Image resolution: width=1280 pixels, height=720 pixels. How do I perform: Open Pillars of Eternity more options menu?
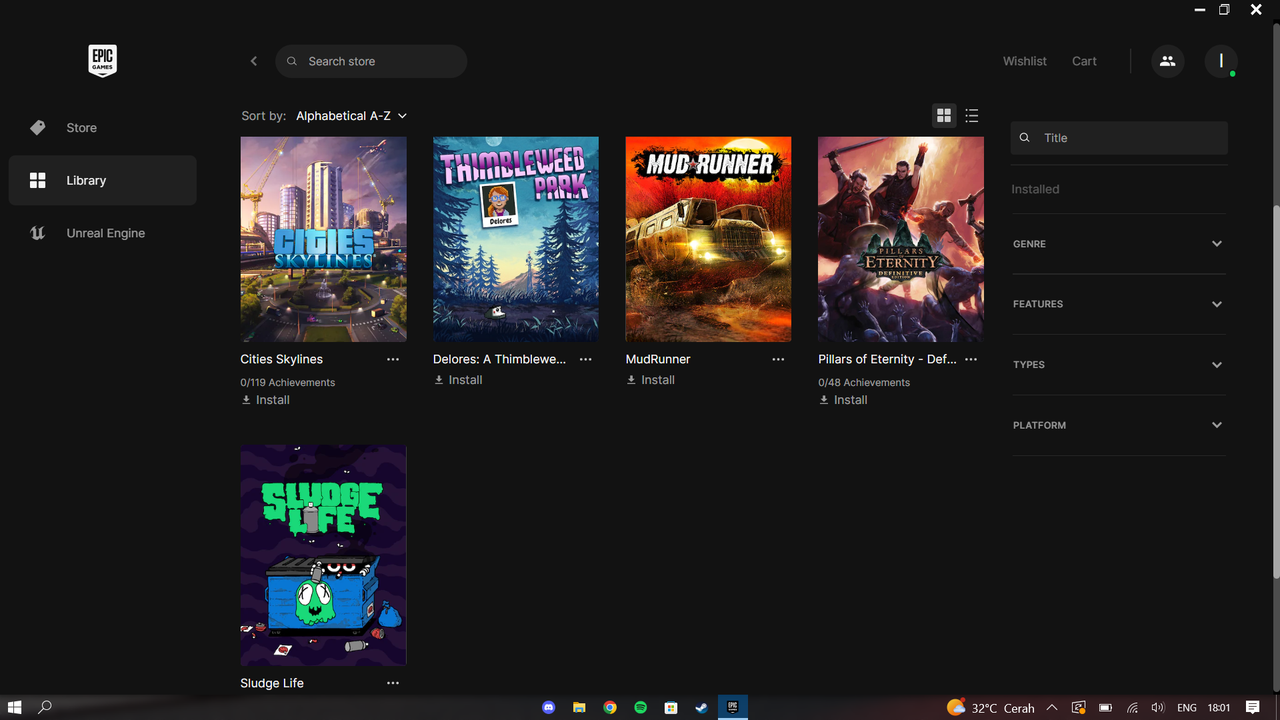(x=971, y=359)
